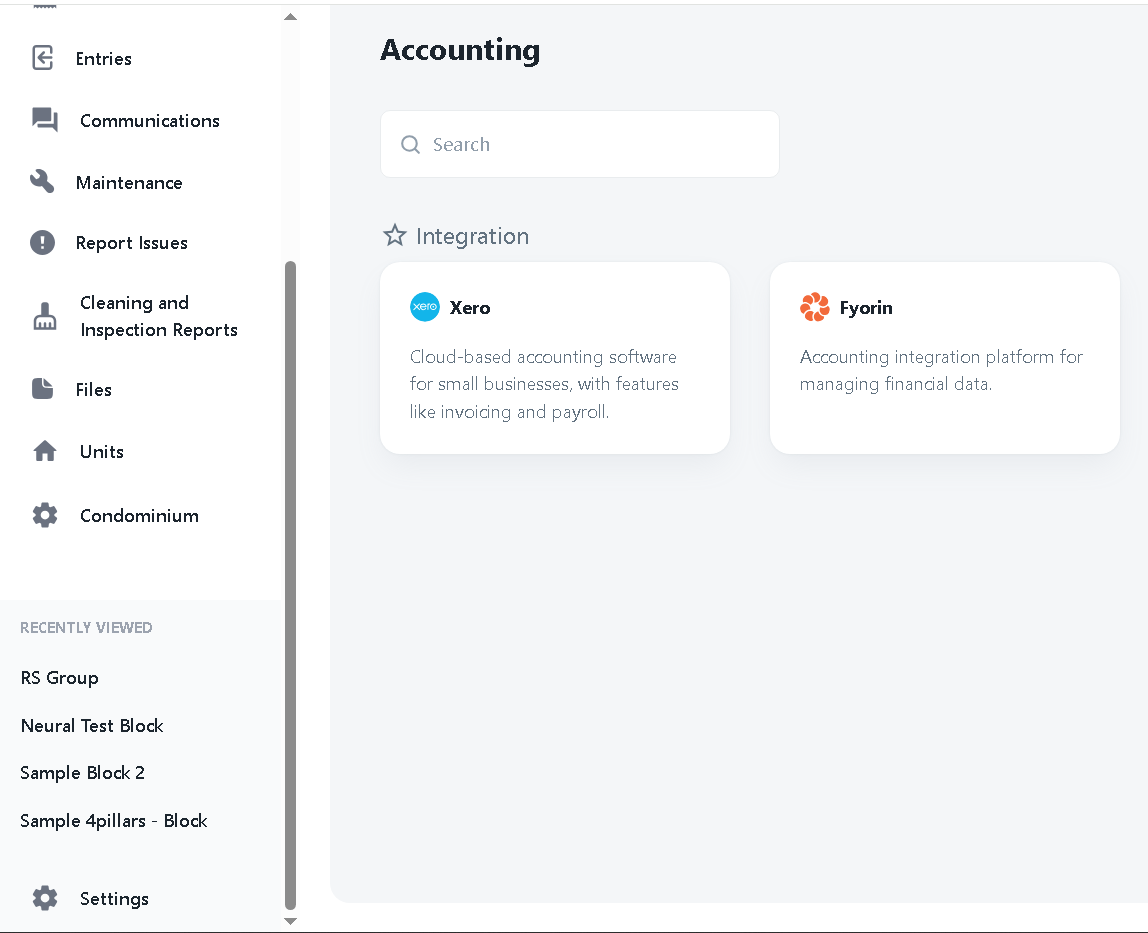This screenshot has height=933, width=1148.
Task: Click the Xero logo on its card
Action: tap(424, 307)
